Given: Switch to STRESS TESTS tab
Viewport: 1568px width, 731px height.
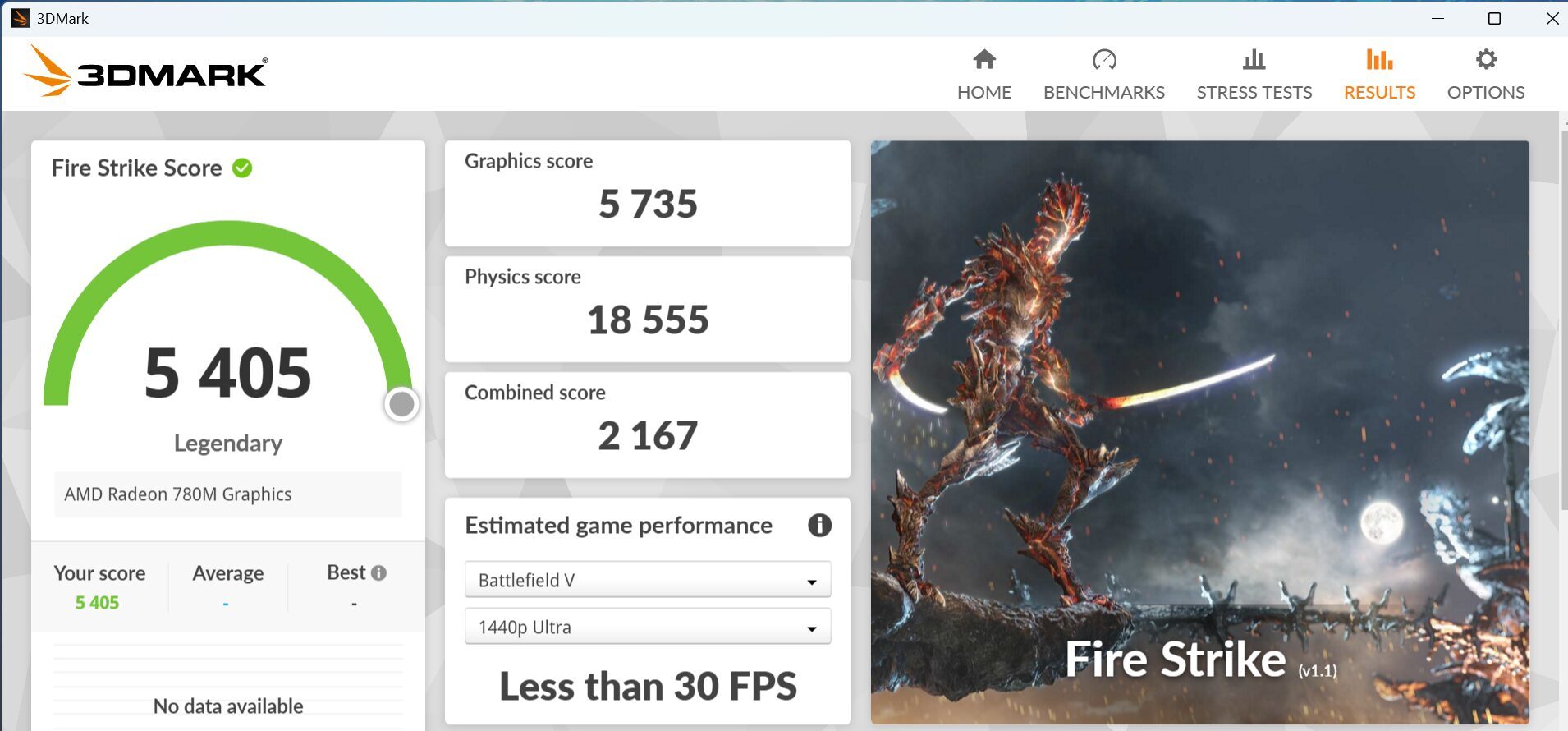Looking at the screenshot, I should [1254, 74].
